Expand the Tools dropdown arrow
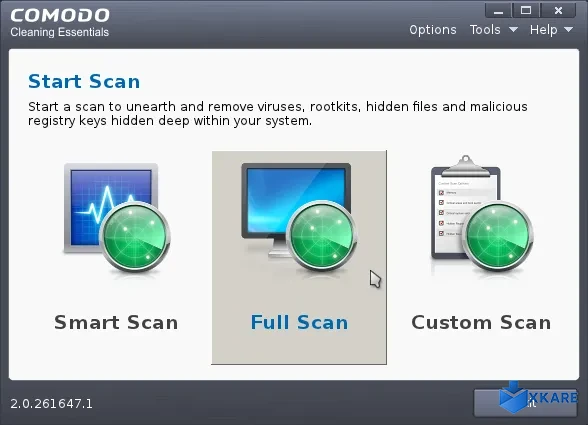Image resolution: width=588 pixels, height=425 pixels. pos(513,30)
